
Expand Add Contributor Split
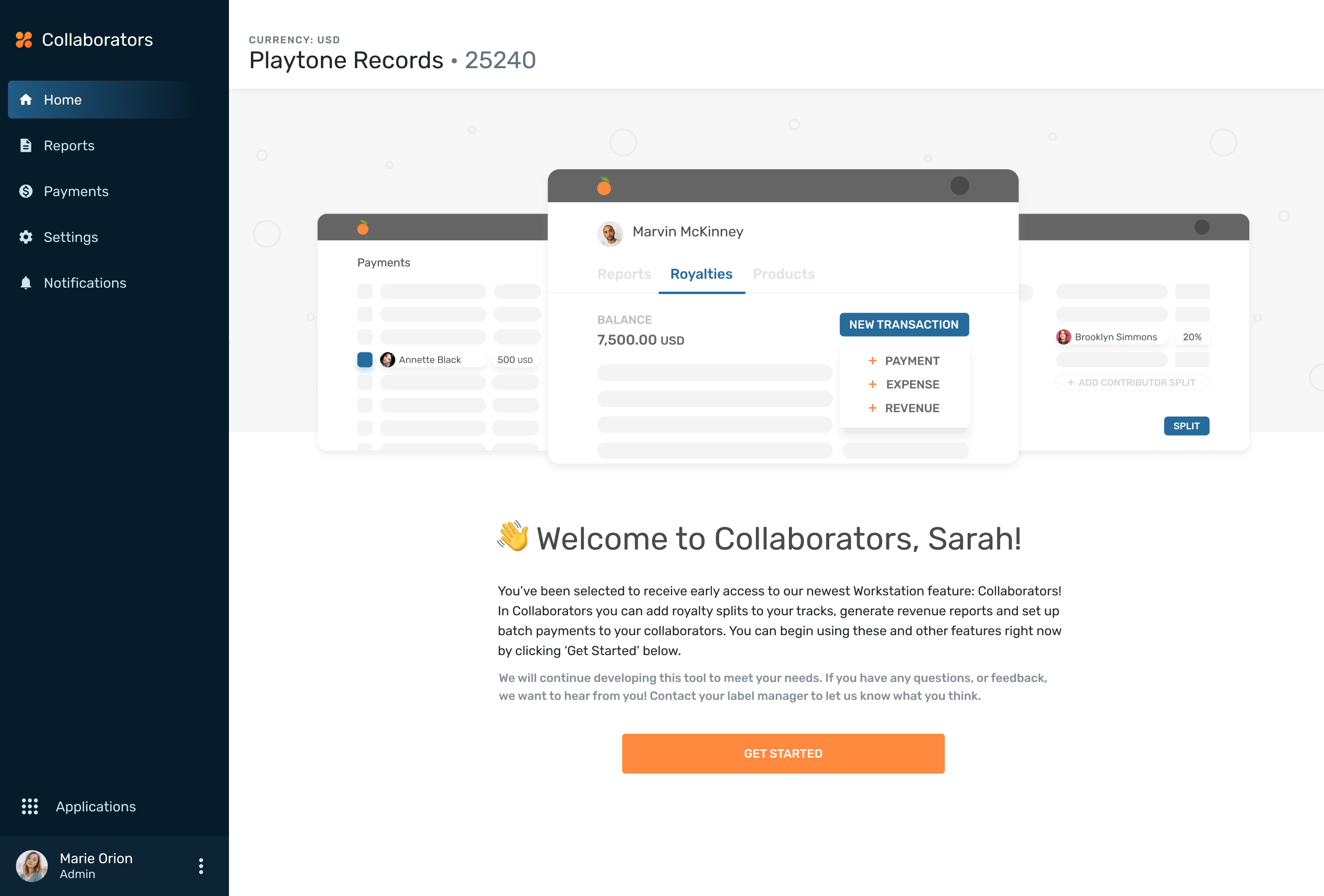[1132, 382]
